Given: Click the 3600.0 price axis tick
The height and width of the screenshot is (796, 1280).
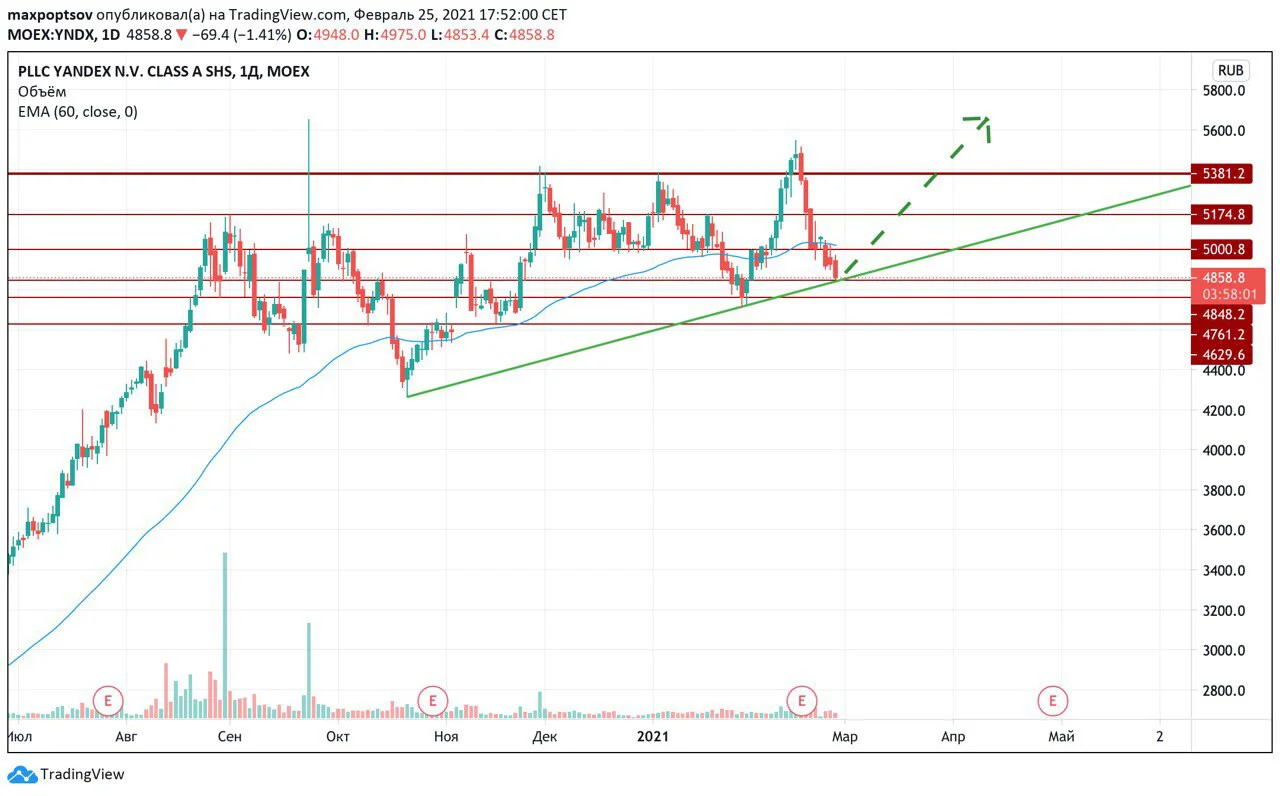Looking at the screenshot, I should point(1223,531).
